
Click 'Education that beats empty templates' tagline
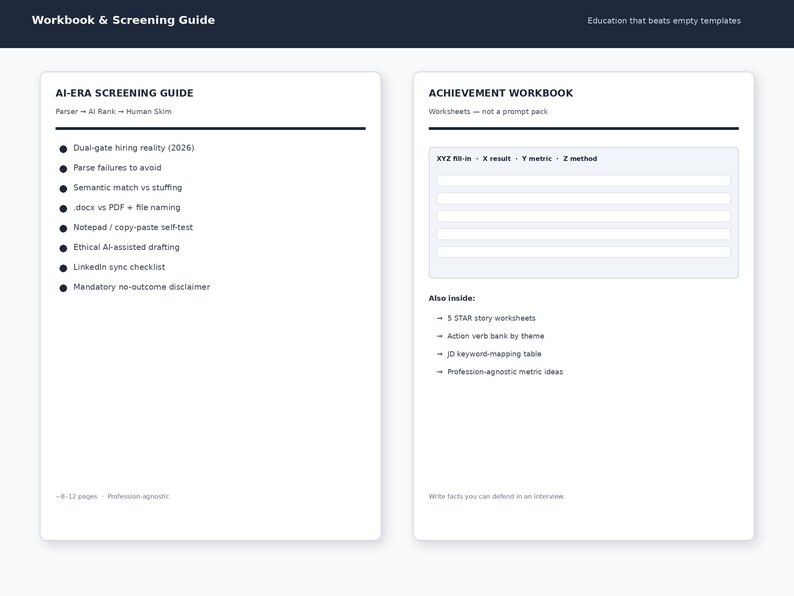(x=664, y=21)
